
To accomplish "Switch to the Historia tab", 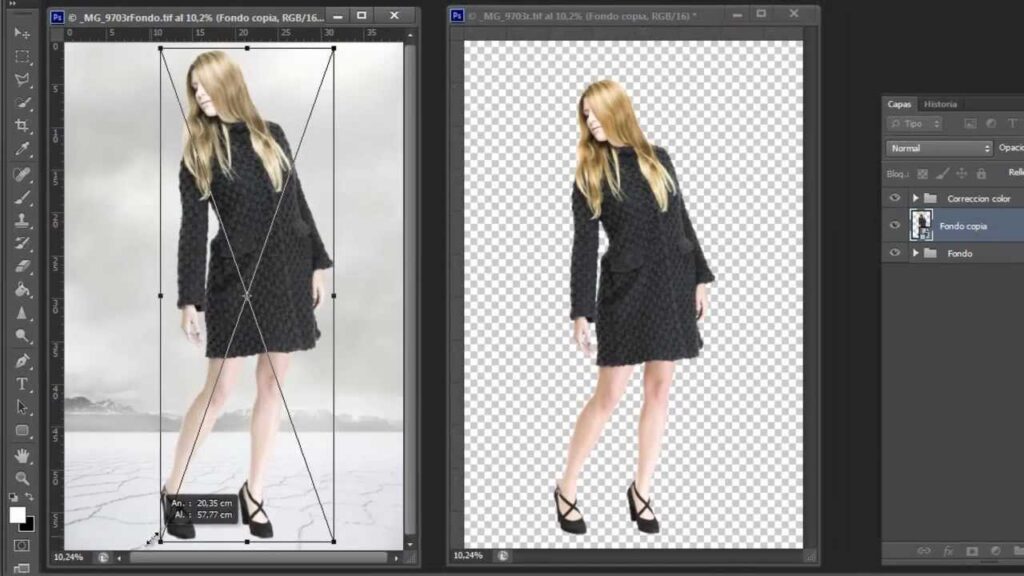I will [940, 104].
